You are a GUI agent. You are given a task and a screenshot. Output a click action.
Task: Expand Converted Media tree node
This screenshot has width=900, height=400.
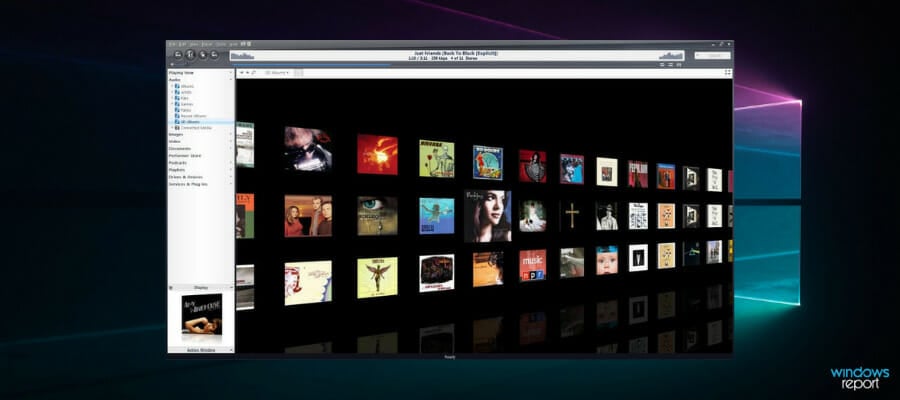172,127
